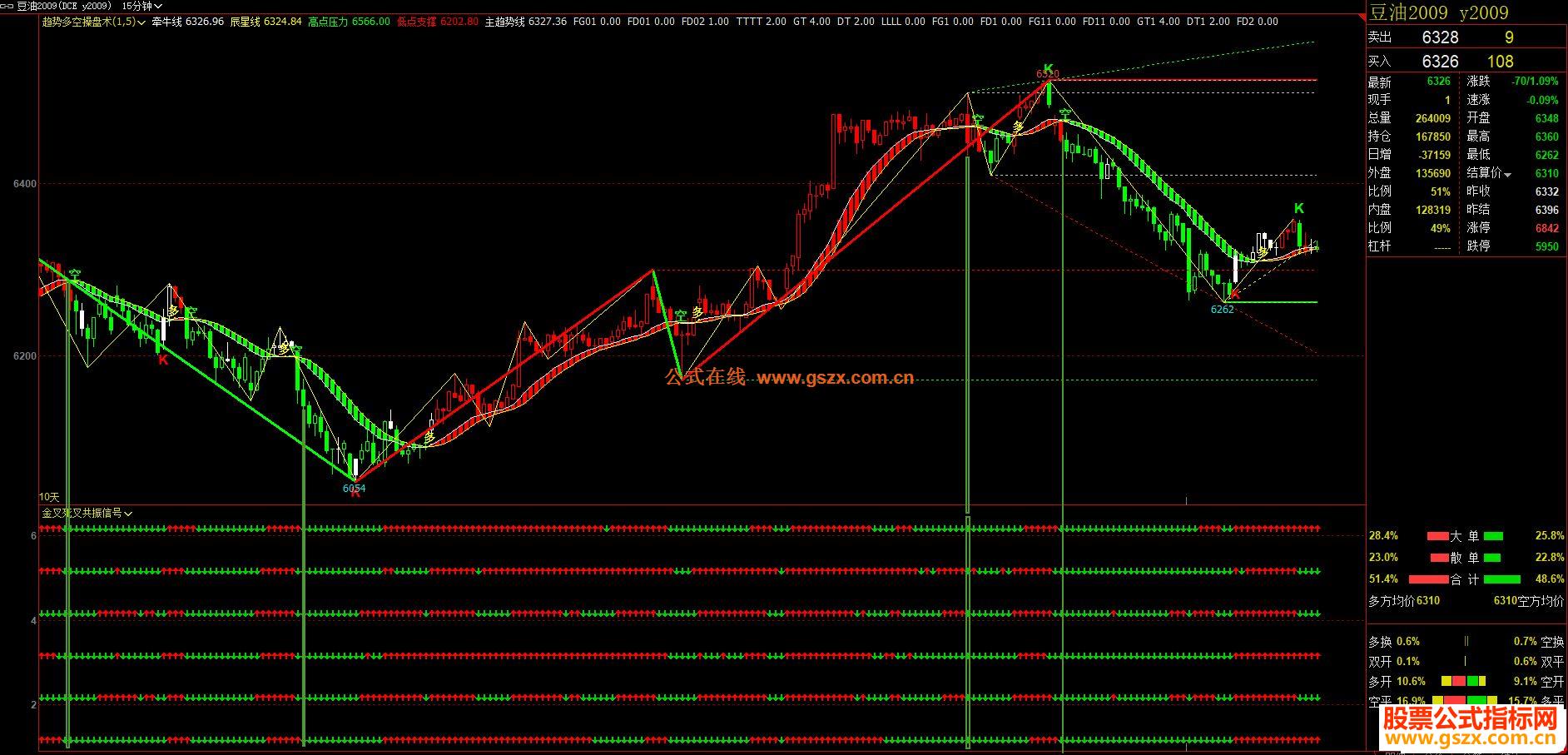
Task: Click the 多开 10.6% value
Action: 1411,682
